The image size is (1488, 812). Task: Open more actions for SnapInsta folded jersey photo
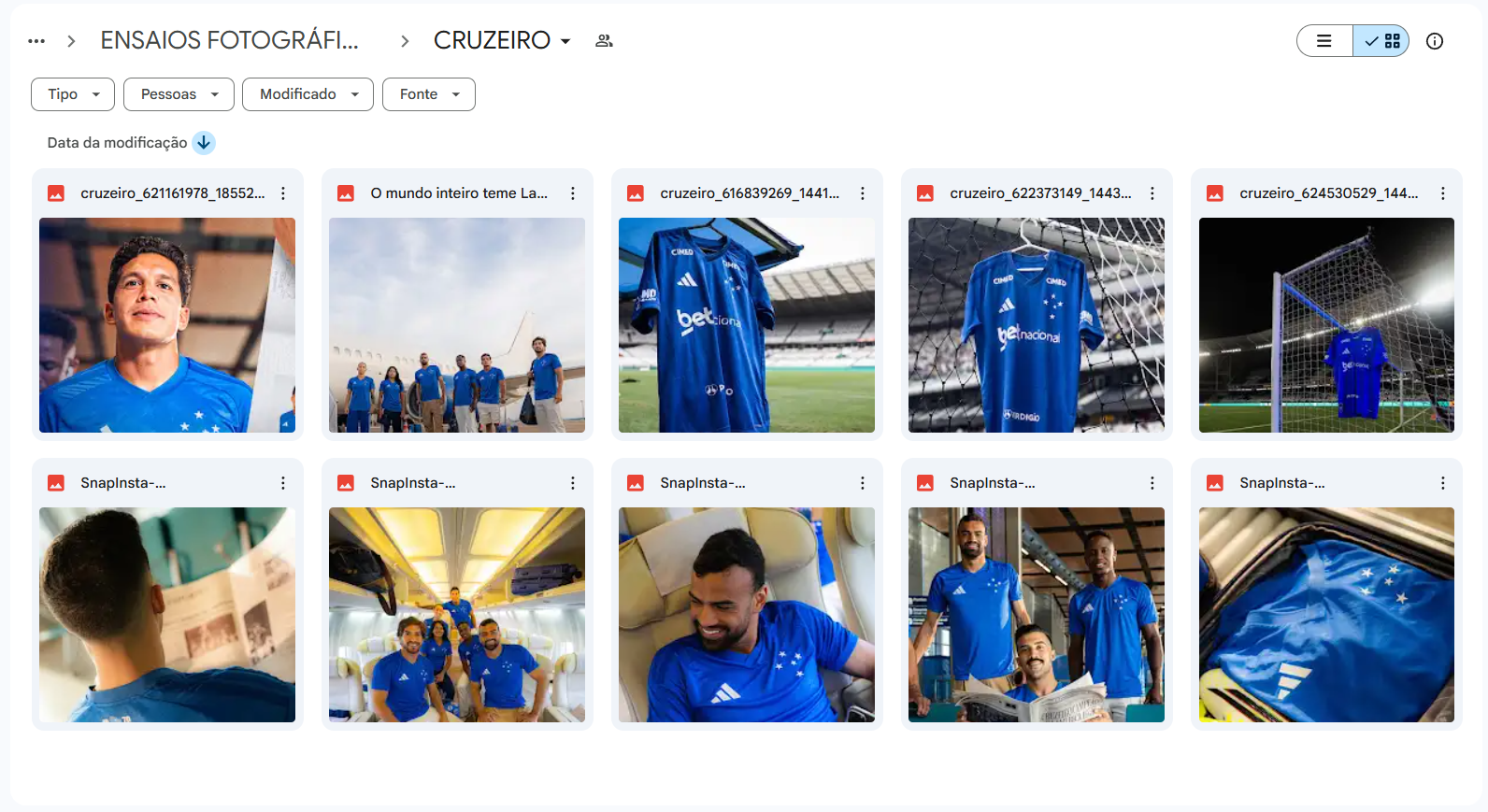(x=1443, y=483)
